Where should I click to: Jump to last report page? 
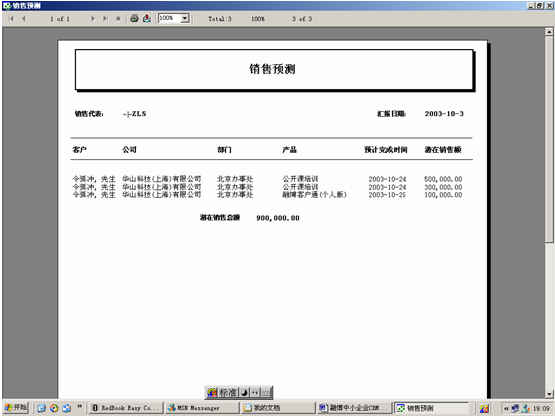(x=105, y=19)
